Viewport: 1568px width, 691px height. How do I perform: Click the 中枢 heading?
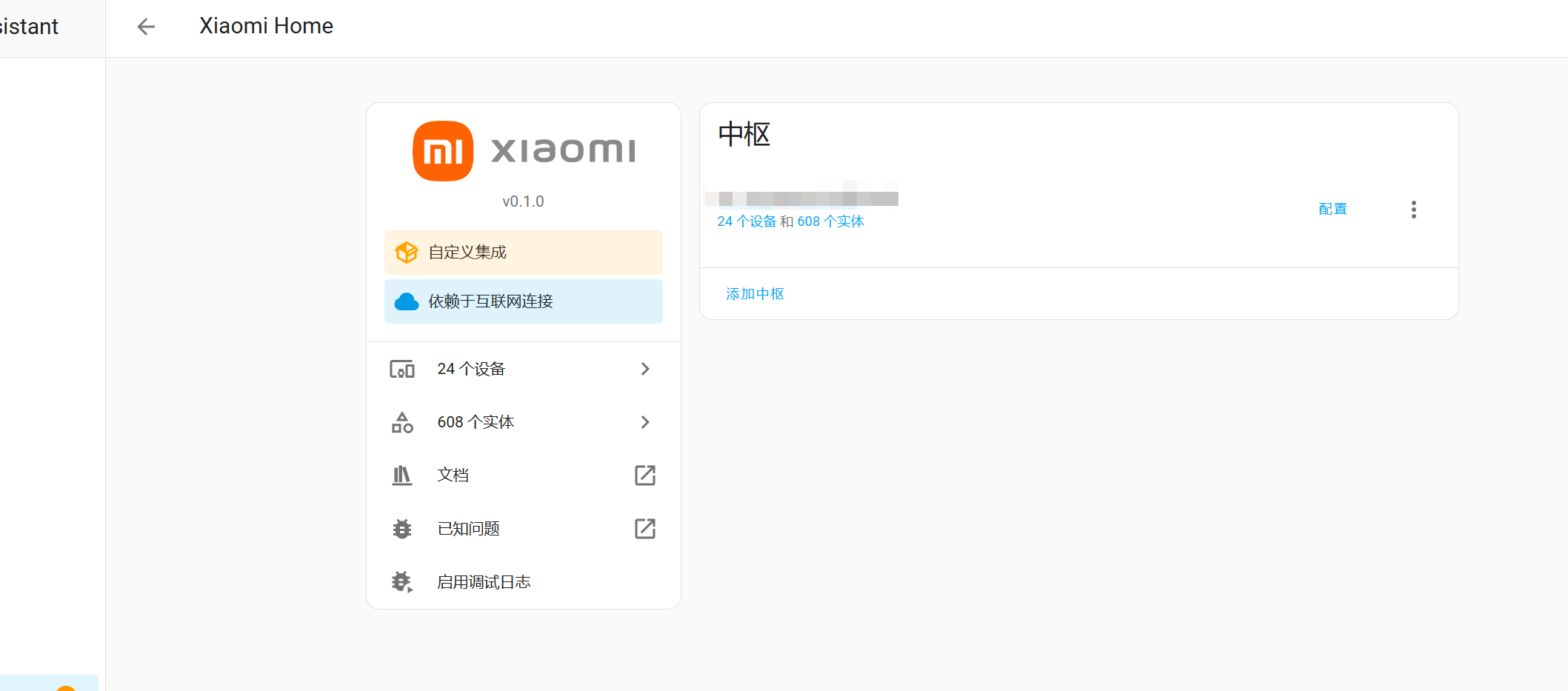[744, 135]
